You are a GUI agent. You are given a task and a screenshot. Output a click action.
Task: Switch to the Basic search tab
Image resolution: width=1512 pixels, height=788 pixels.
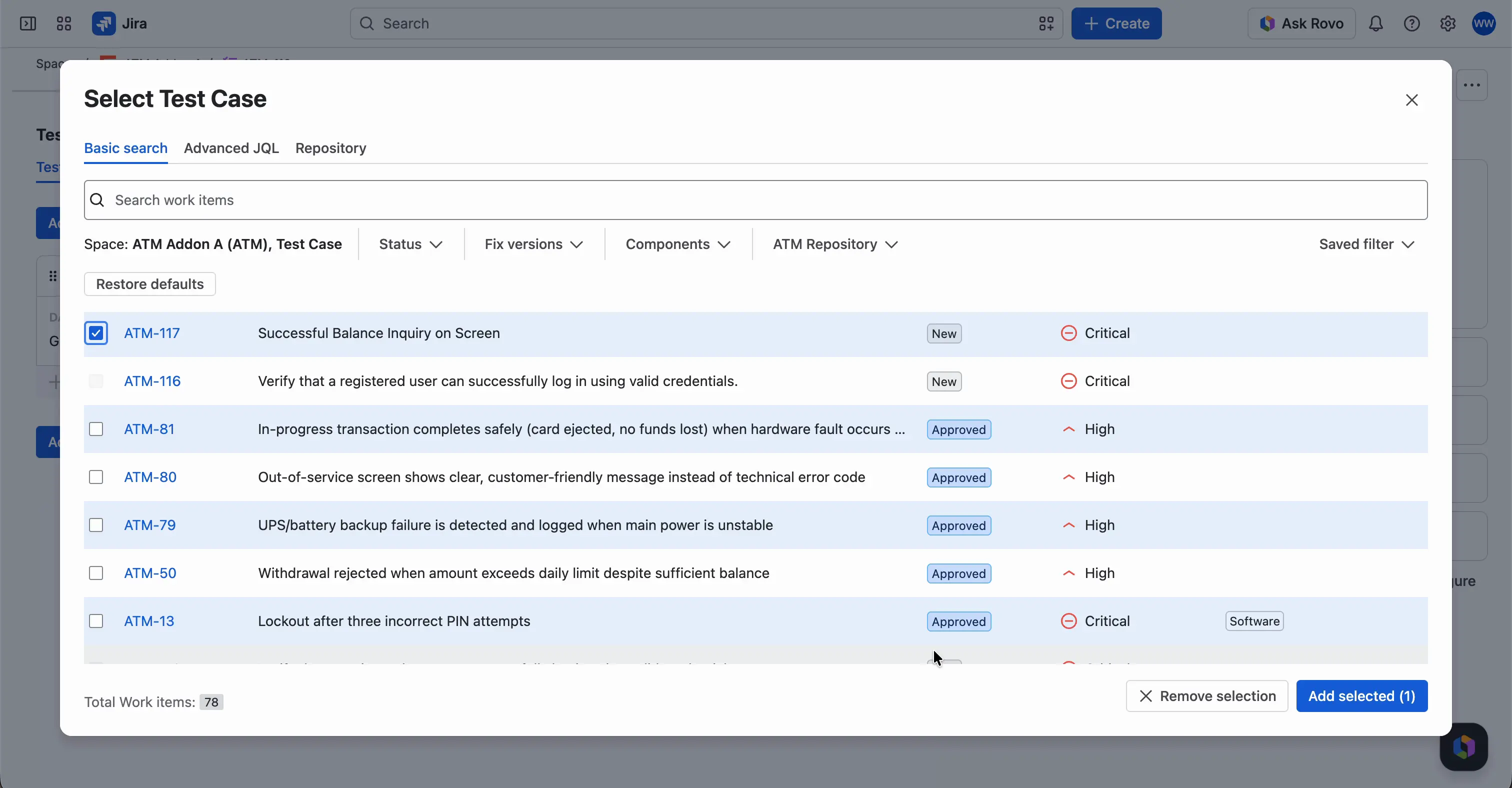click(x=125, y=148)
